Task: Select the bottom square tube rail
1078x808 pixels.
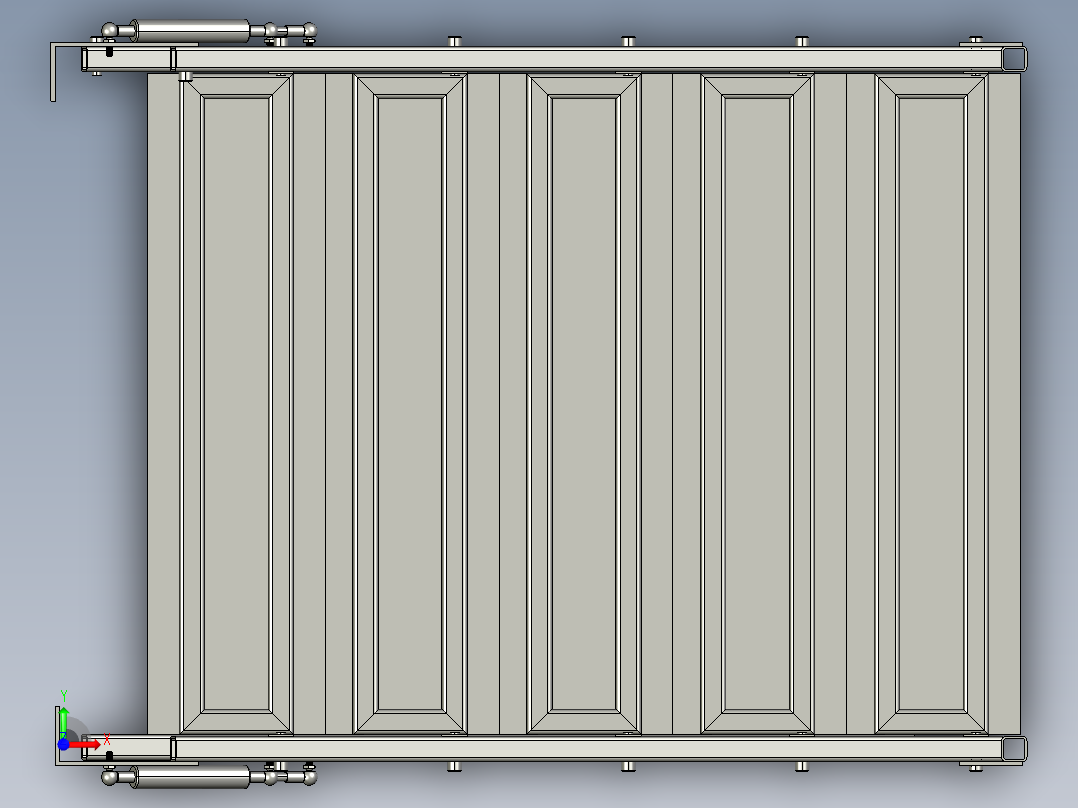Action: 554,748
